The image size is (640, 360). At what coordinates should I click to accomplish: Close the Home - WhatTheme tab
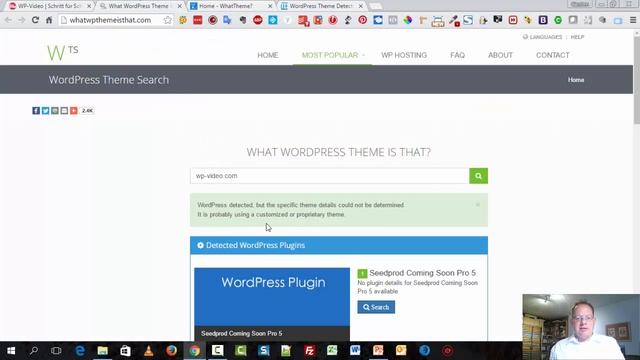click(x=270, y=6)
